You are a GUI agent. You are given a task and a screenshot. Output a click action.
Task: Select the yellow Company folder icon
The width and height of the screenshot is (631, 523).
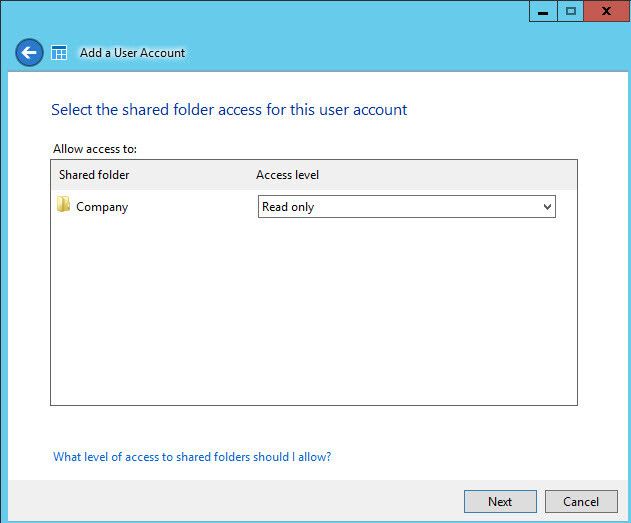click(x=63, y=206)
